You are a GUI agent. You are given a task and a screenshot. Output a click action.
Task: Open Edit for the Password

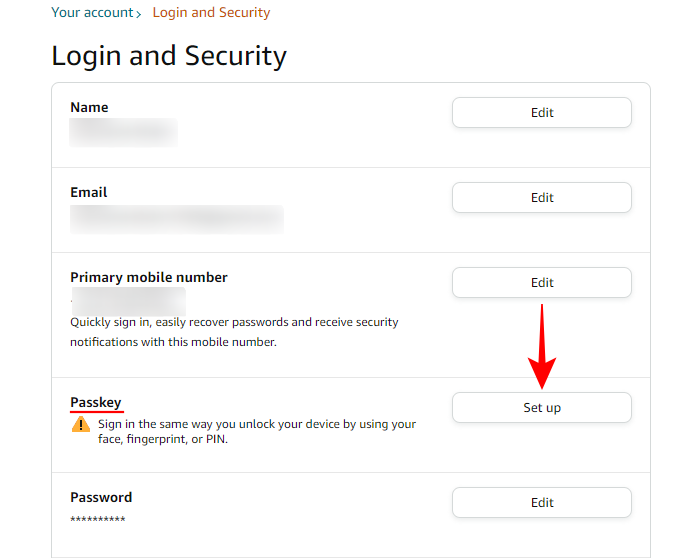541,503
